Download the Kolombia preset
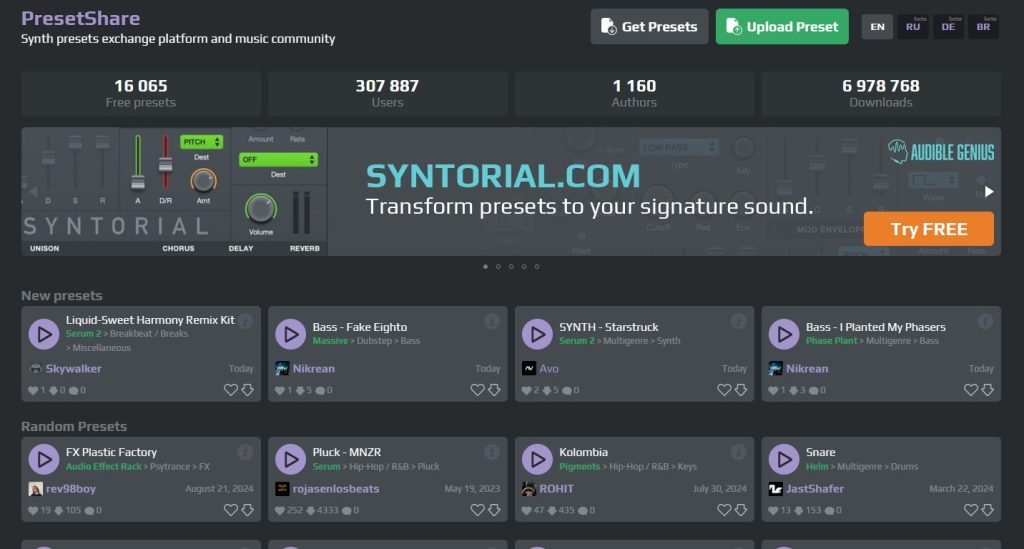This screenshot has width=1024, height=549. point(741,510)
